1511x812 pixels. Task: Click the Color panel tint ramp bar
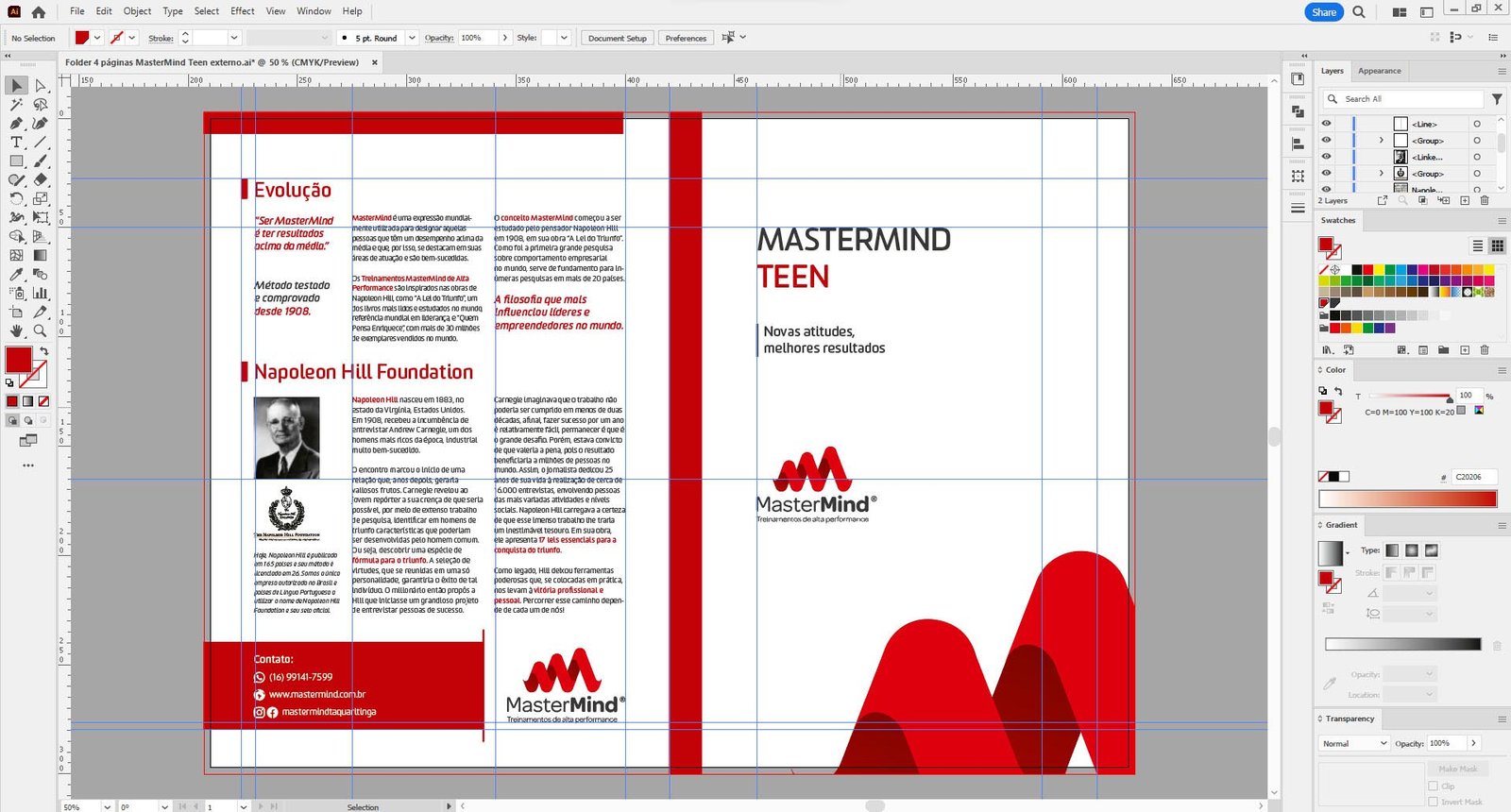coord(1408,499)
